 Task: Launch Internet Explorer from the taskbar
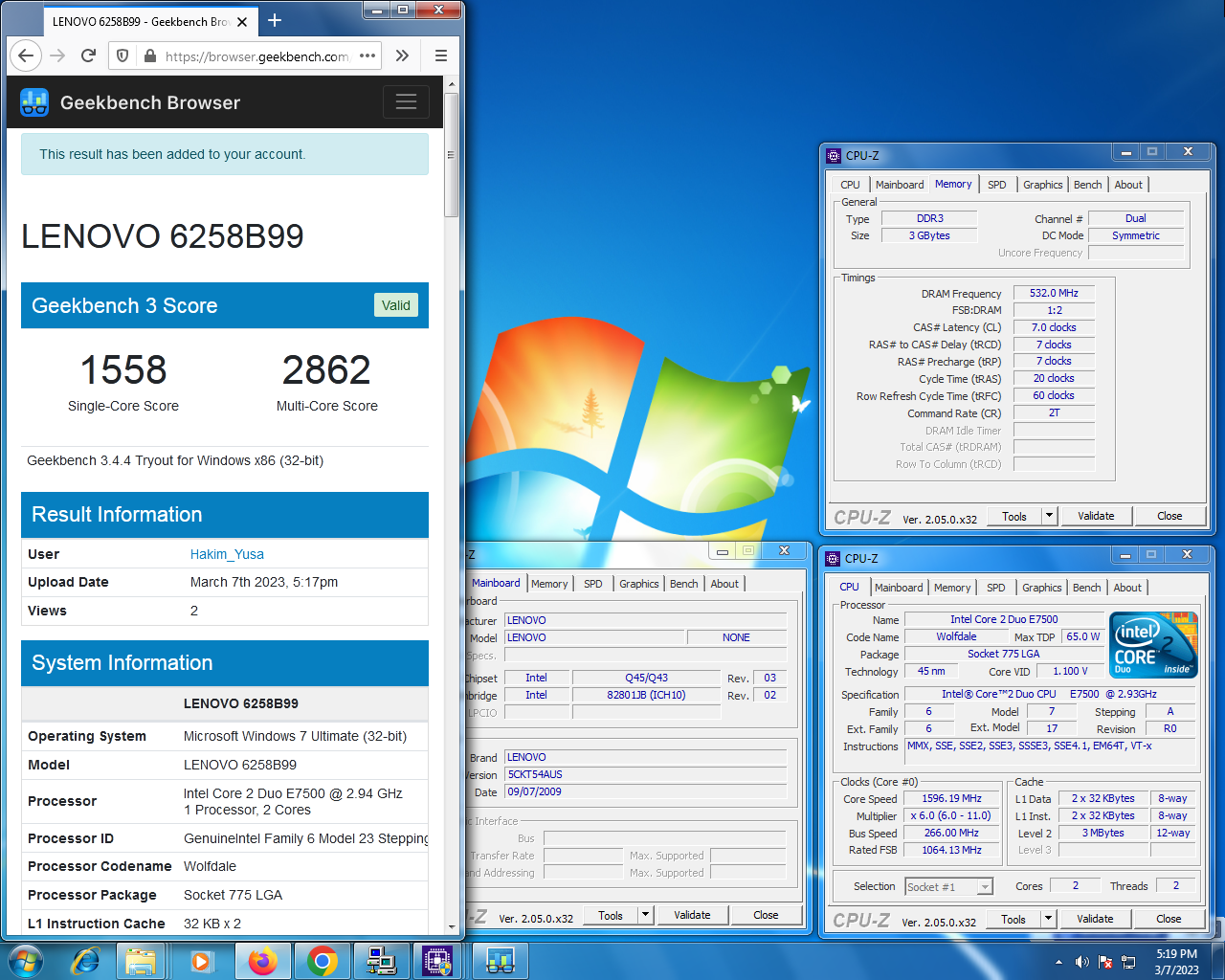click(86, 961)
